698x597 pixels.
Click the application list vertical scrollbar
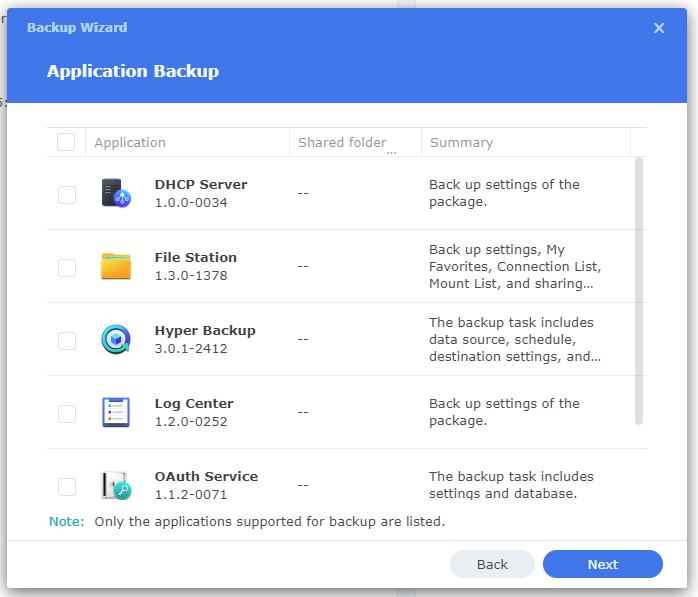(x=639, y=291)
